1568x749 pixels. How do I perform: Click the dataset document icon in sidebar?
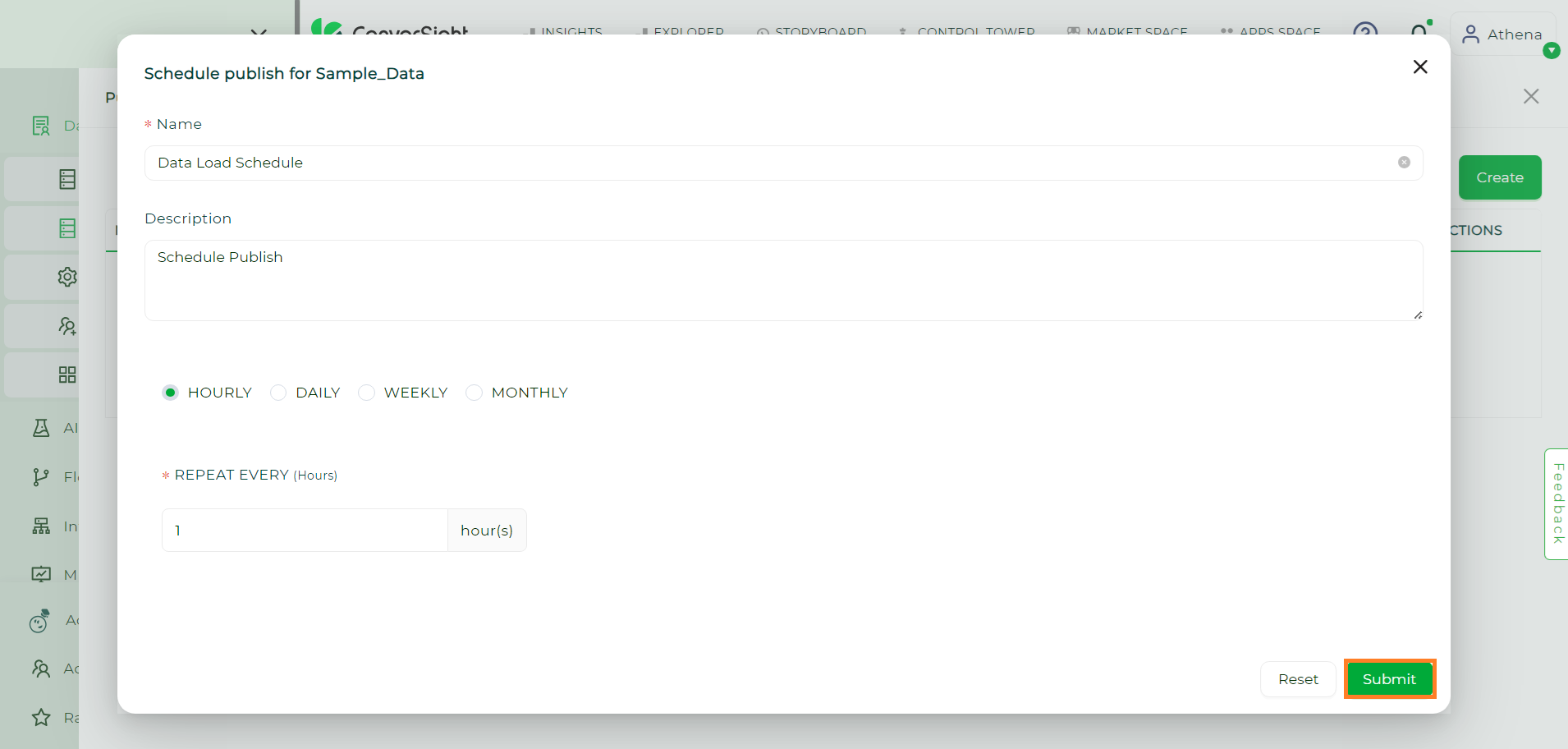[41, 126]
